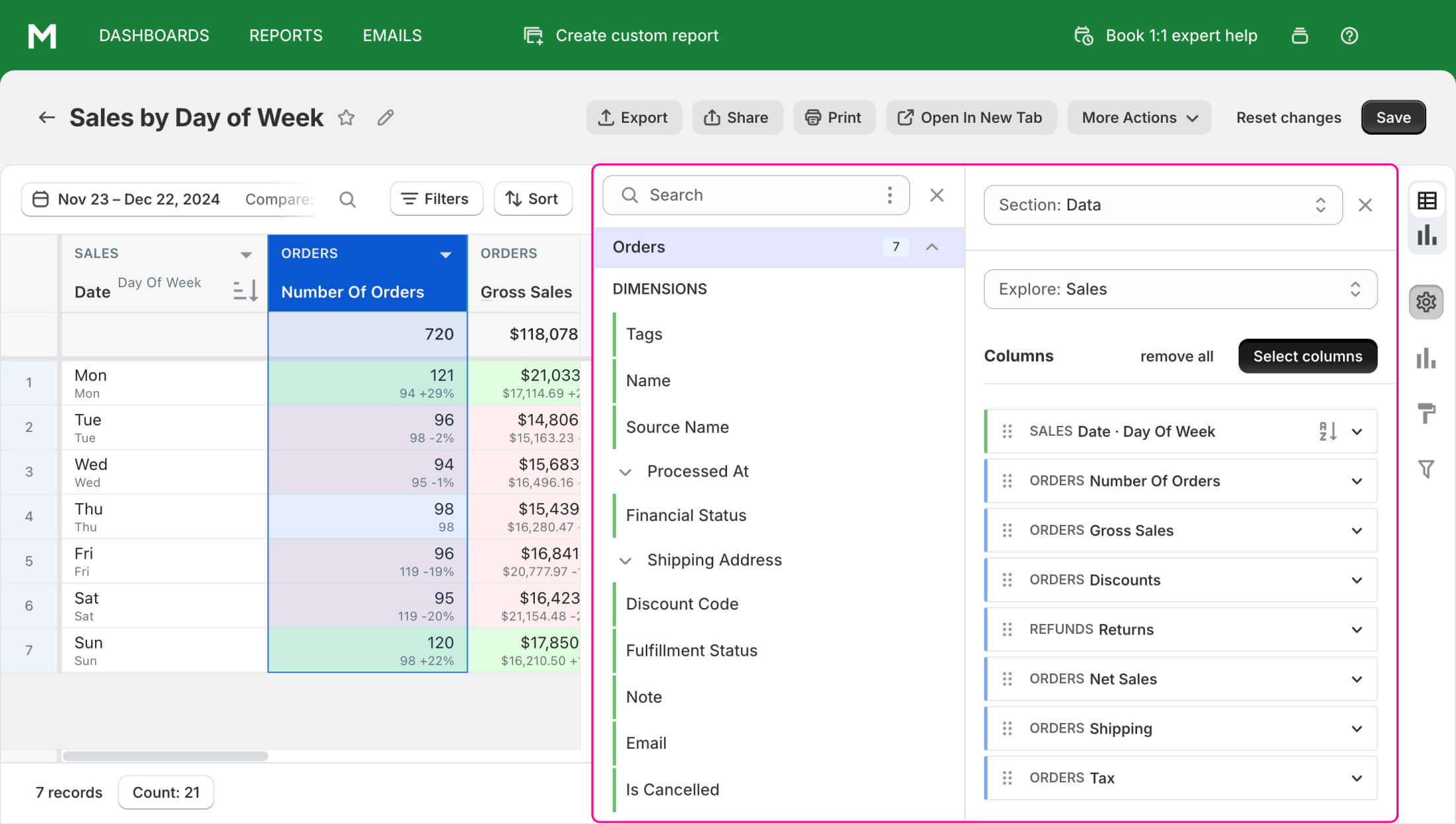Open the settings gear in right sidebar

point(1426,302)
